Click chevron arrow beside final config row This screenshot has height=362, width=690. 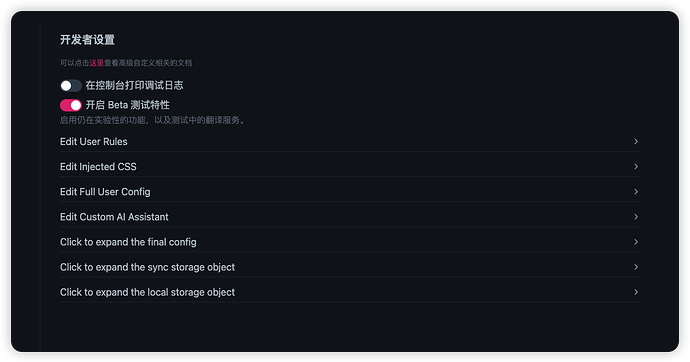[x=636, y=241]
